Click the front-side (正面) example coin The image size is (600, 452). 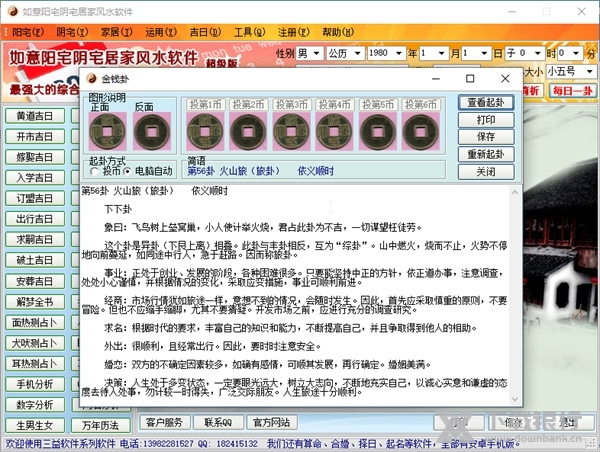point(108,131)
